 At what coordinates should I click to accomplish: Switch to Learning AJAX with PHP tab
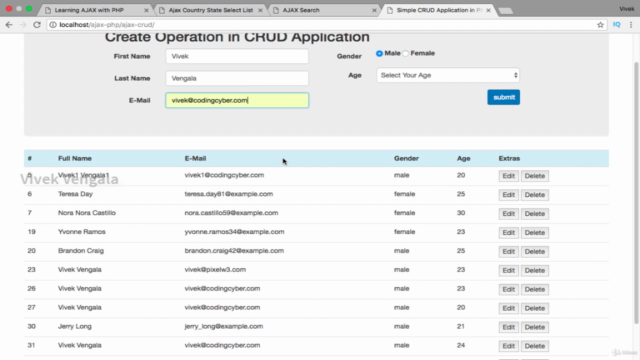(x=96, y=10)
